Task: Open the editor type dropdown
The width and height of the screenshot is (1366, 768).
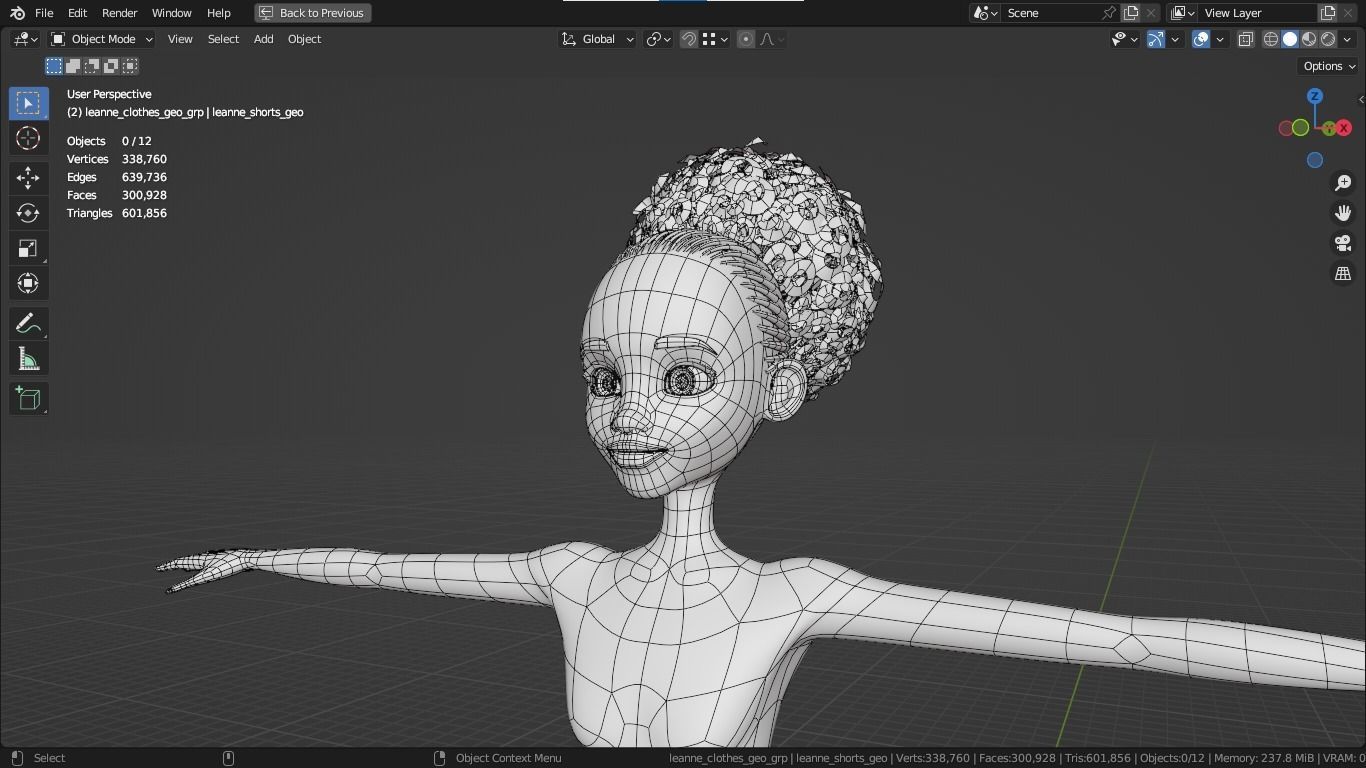Action: coord(25,39)
